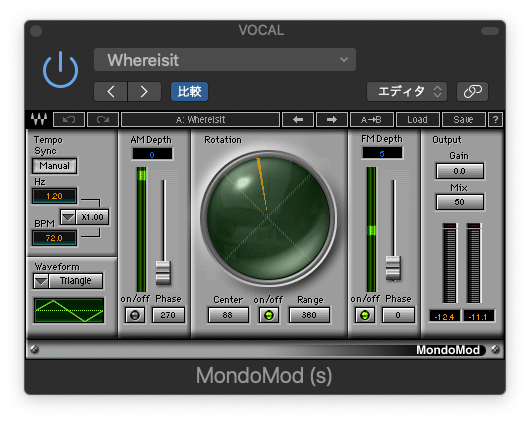Image resolution: width=530 pixels, height=423 pixels.
Task: Open the Load menu
Action: pos(417,119)
